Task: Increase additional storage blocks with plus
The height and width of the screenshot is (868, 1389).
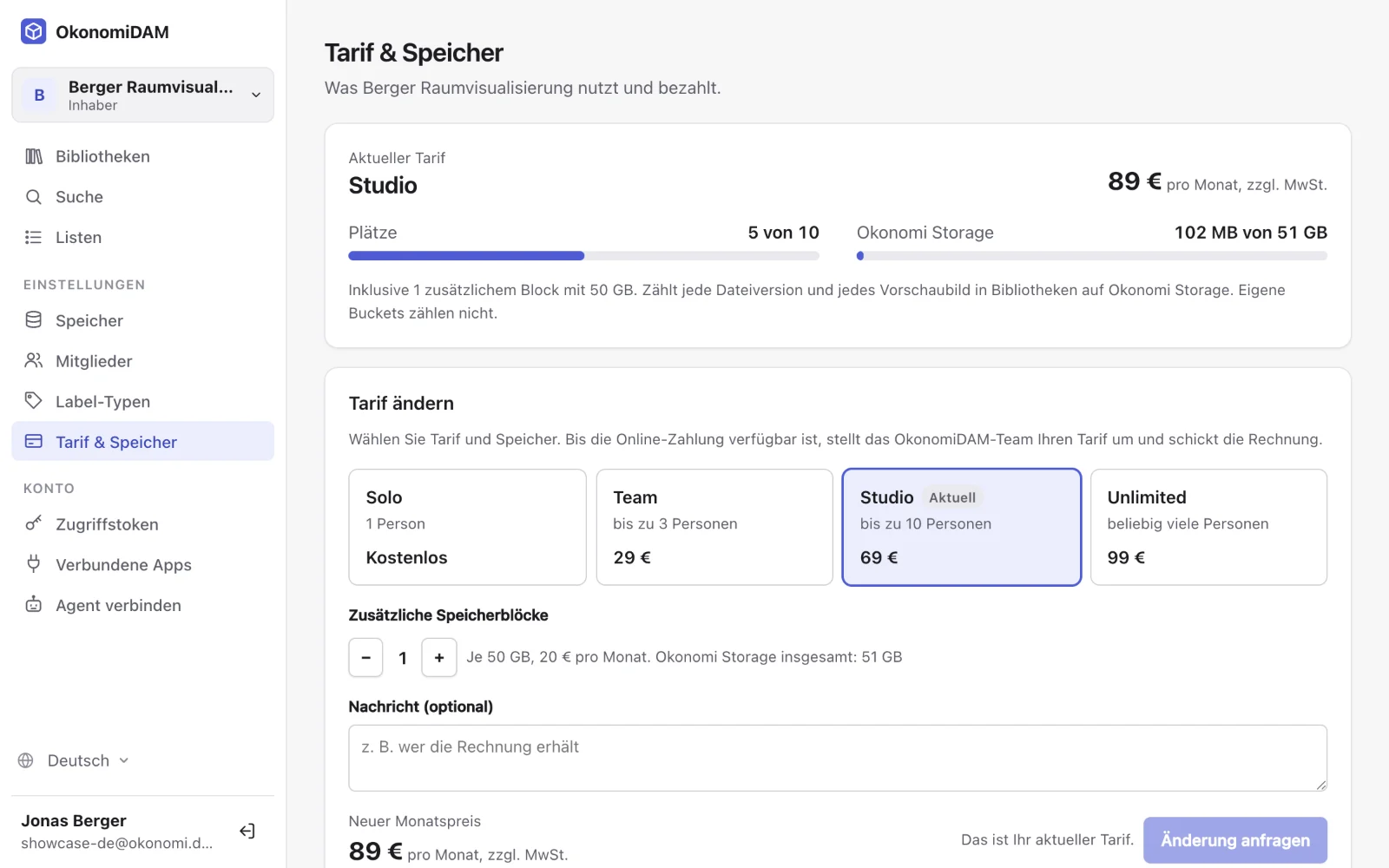Action: pyautogui.click(x=439, y=658)
